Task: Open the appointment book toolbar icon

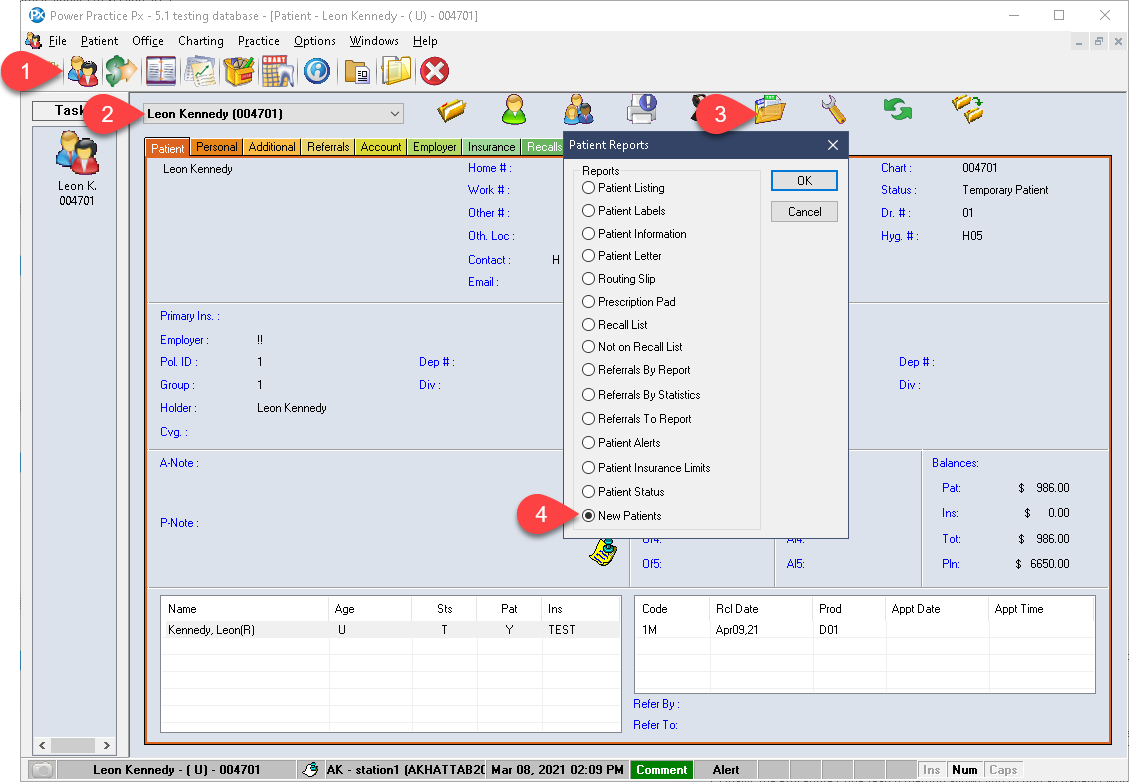Action: point(161,71)
